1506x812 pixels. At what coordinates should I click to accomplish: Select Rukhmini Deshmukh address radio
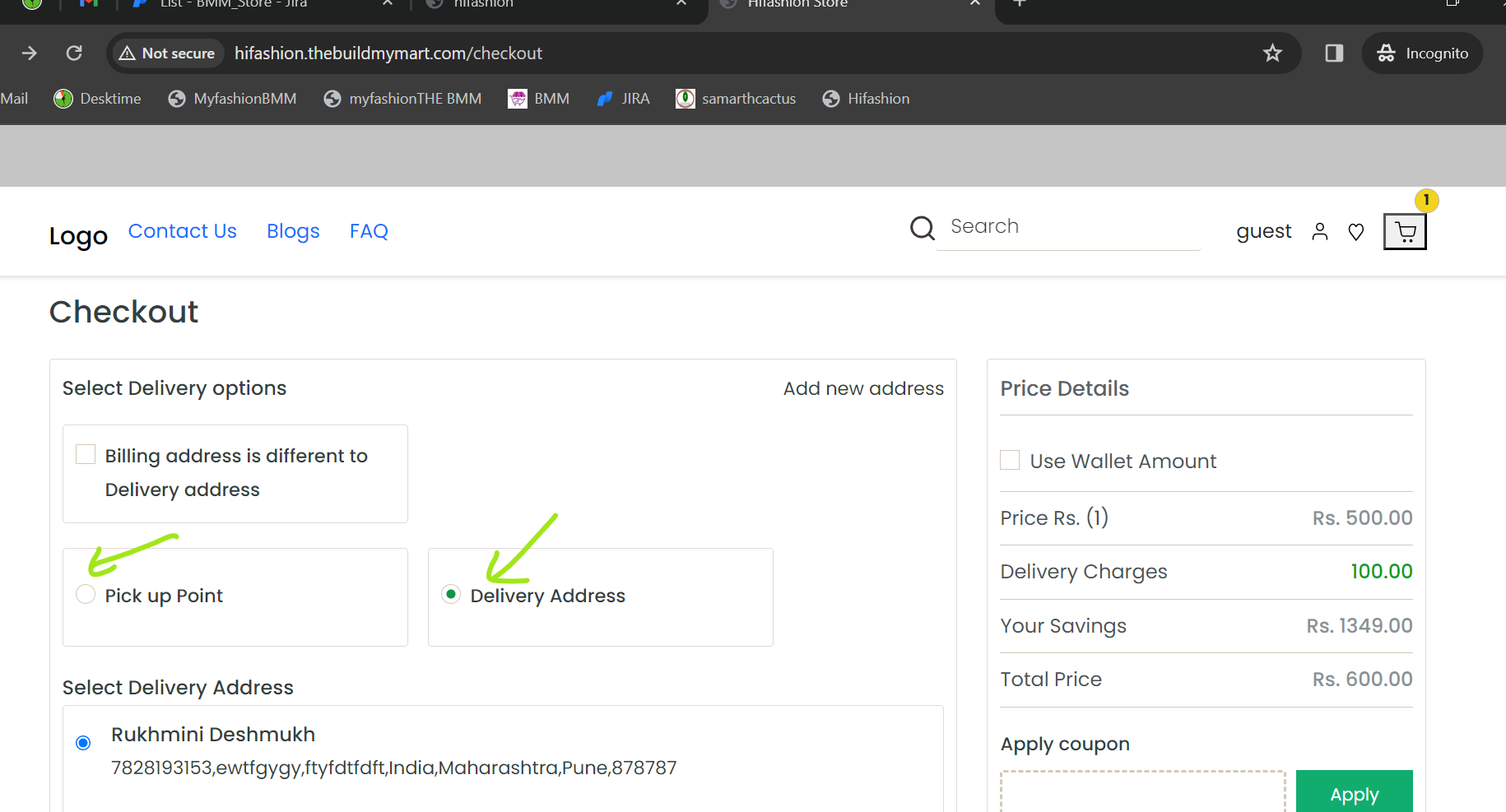(x=83, y=743)
